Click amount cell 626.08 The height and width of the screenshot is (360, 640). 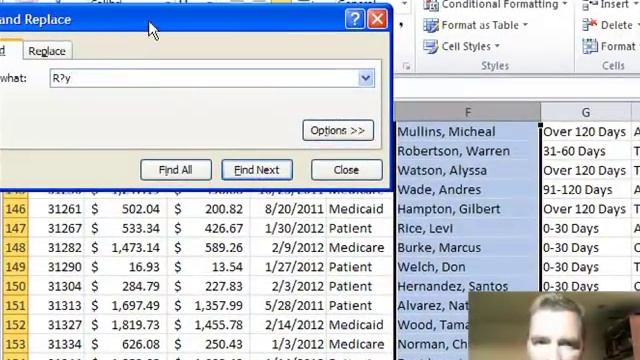(126, 344)
